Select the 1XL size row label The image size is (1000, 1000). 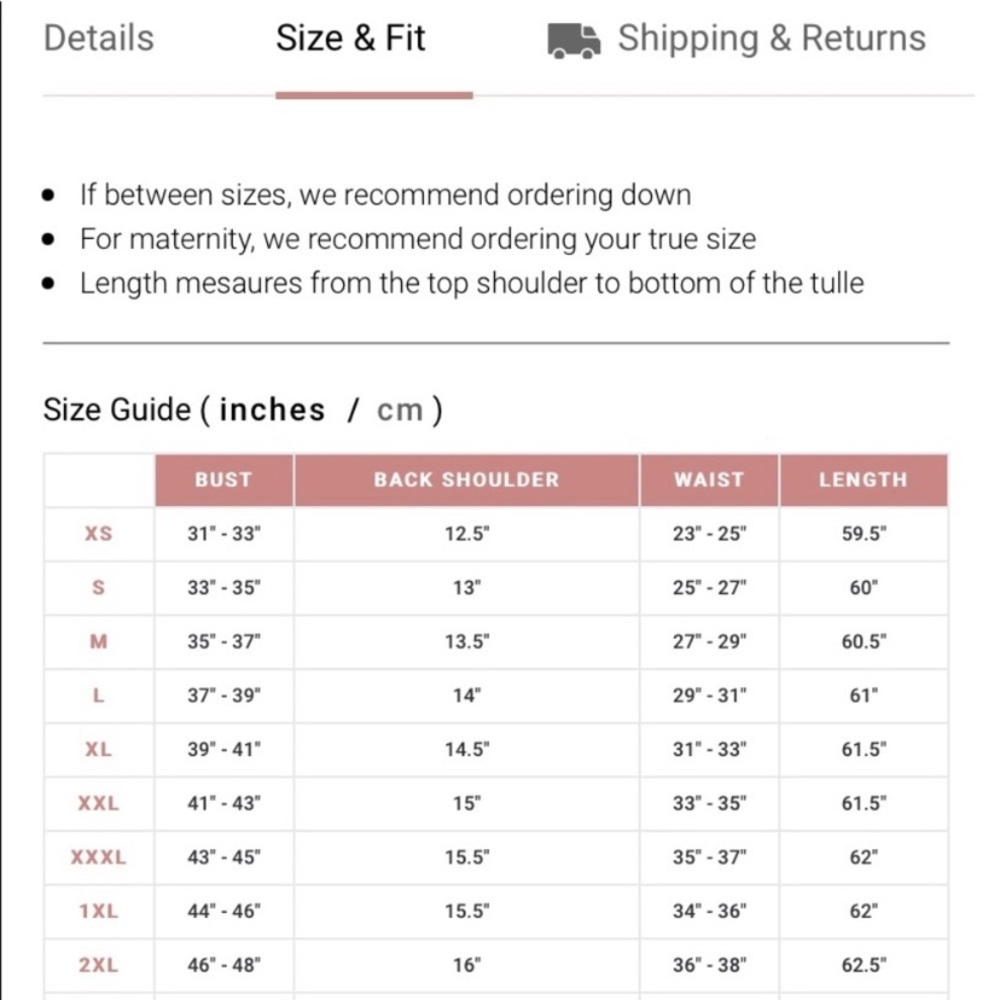tap(98, 911)
